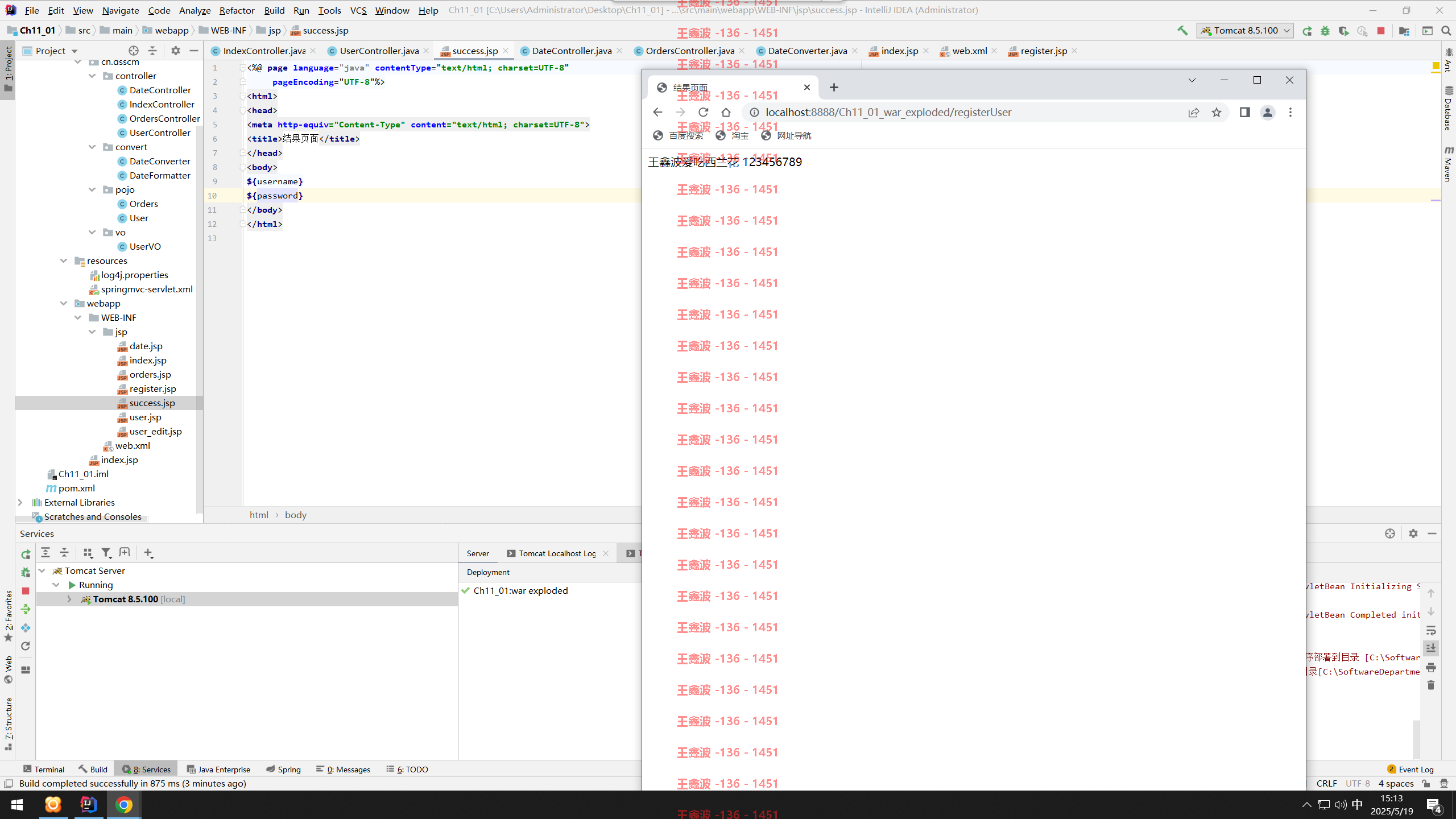This screenshot has width=1456, height=819.
Task: Open Chrome home page icon
Action: [x=726, y=112]
